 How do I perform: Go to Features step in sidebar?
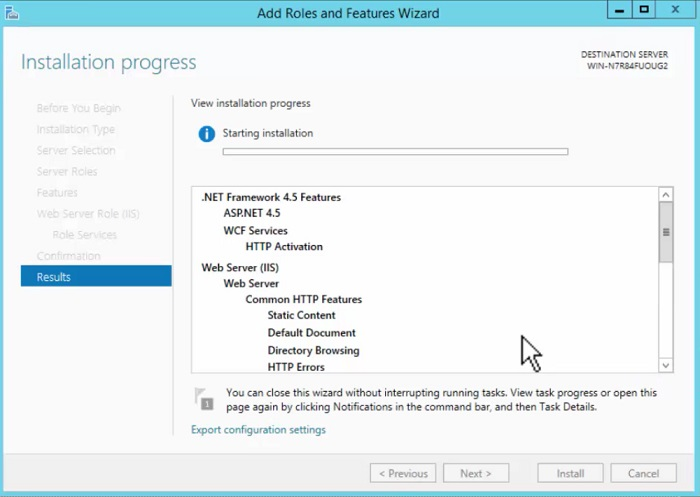point(57,192)
